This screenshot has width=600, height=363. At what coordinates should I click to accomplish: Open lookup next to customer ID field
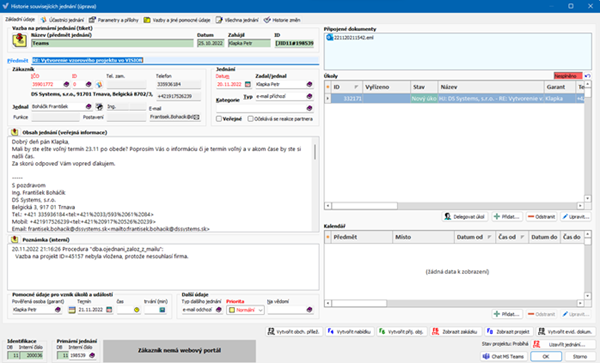coord(89,84)
